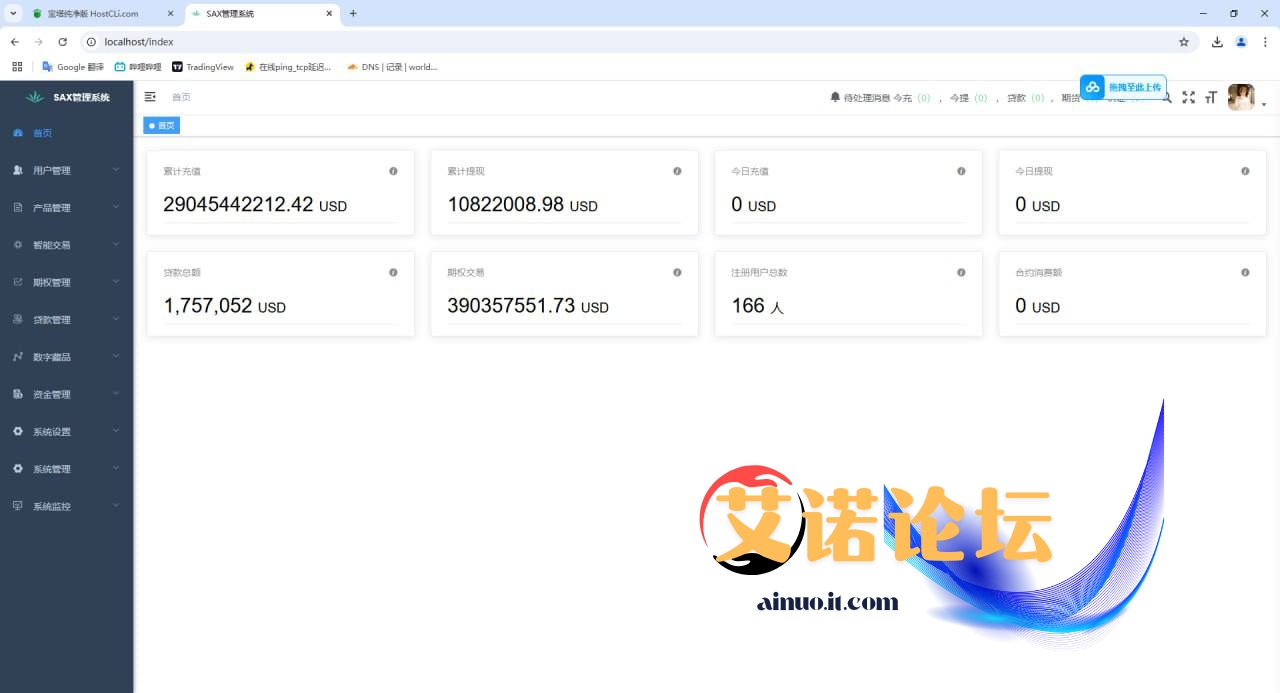The height and width of the screenshot is (693, 1280).
Task: Open the Chrome three-dot menu
Action: click(1265, 42)
